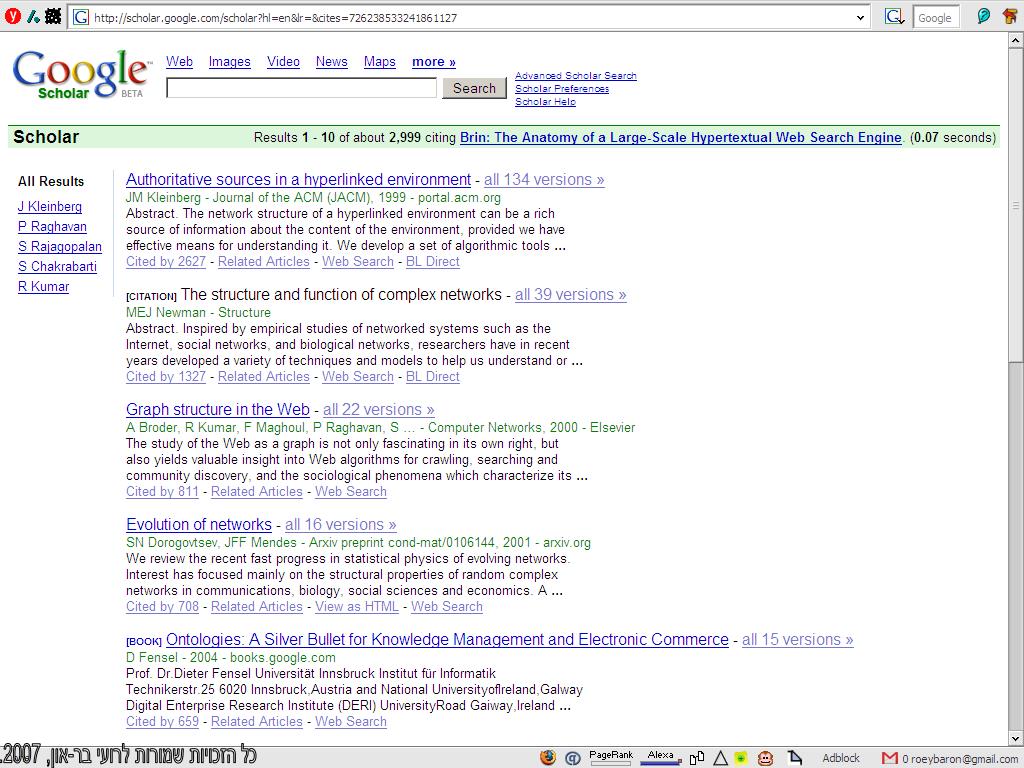The width and height of the screenshot is (1024, 768).
Task: Switch to Video search
Action: tap(283, 61)
